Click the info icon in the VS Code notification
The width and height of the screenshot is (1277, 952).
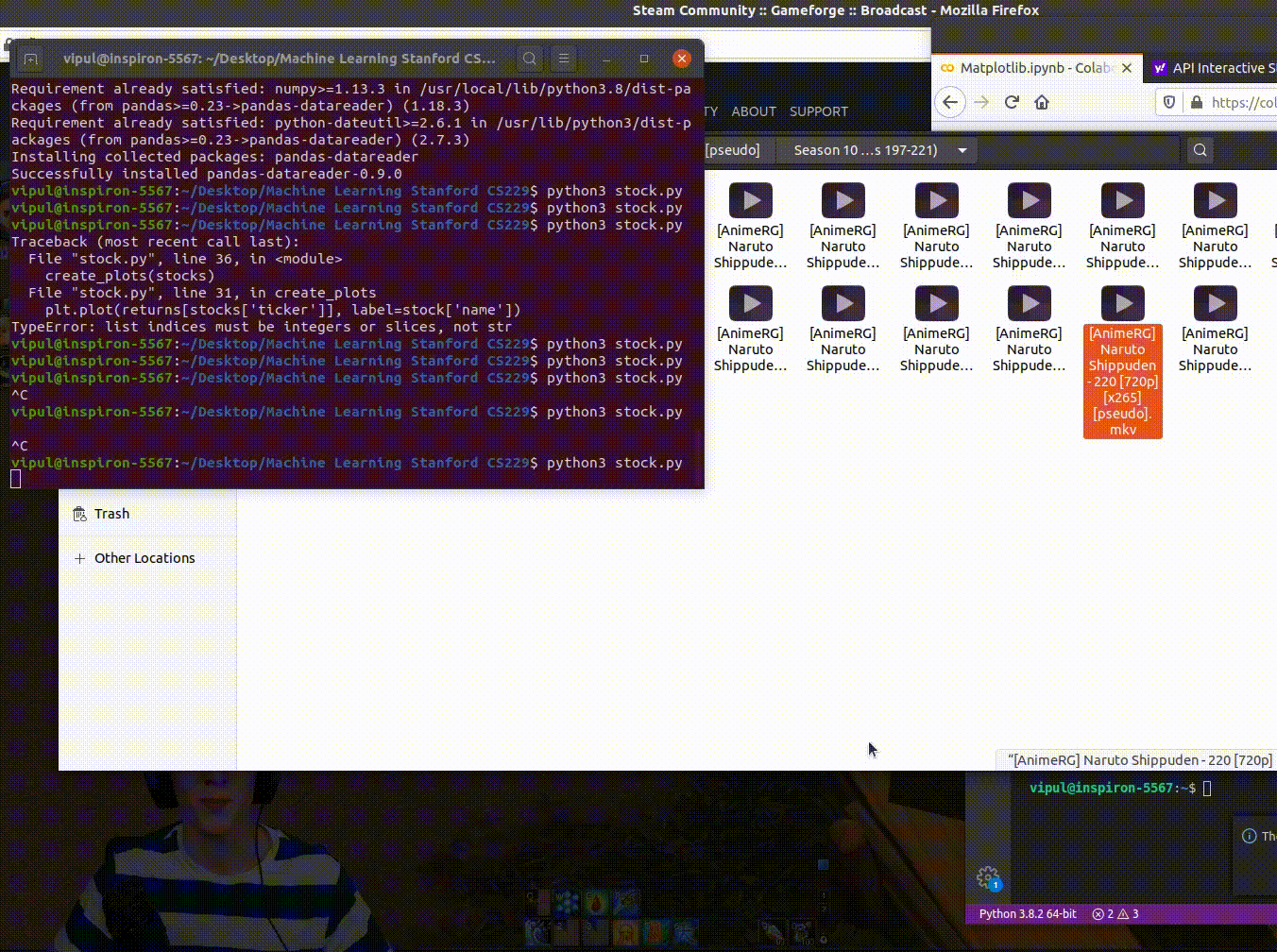click(1249, 836)
